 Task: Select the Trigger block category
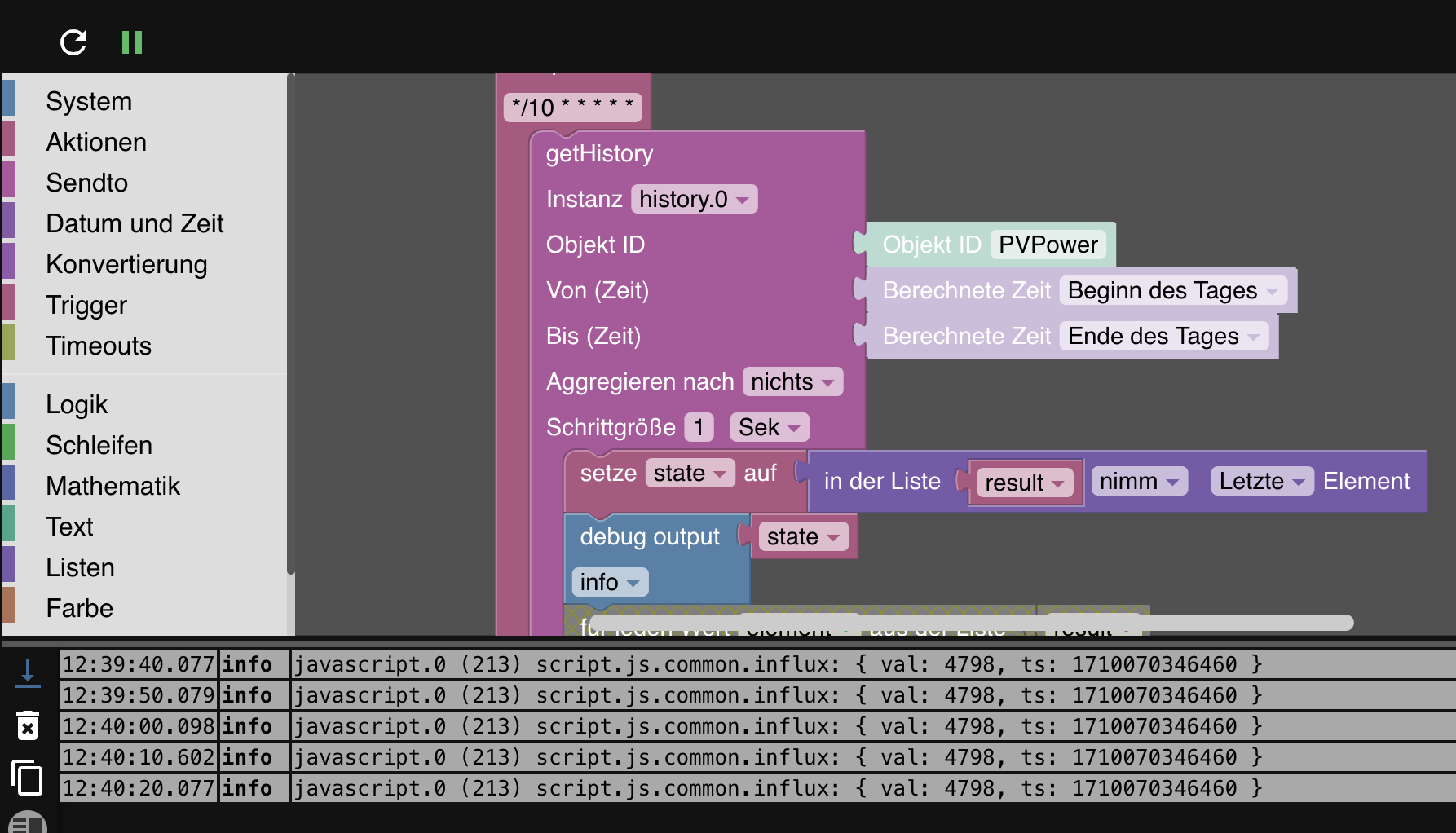click(86, 305)
